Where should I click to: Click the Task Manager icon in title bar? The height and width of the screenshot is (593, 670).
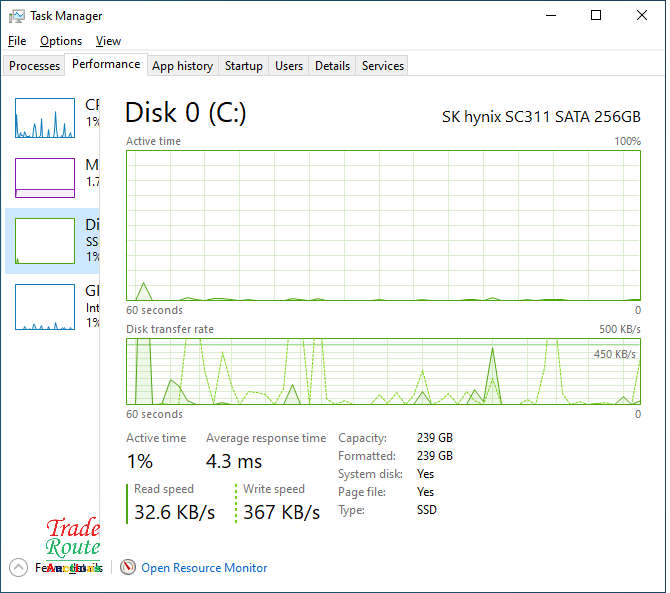click(17, 16)
